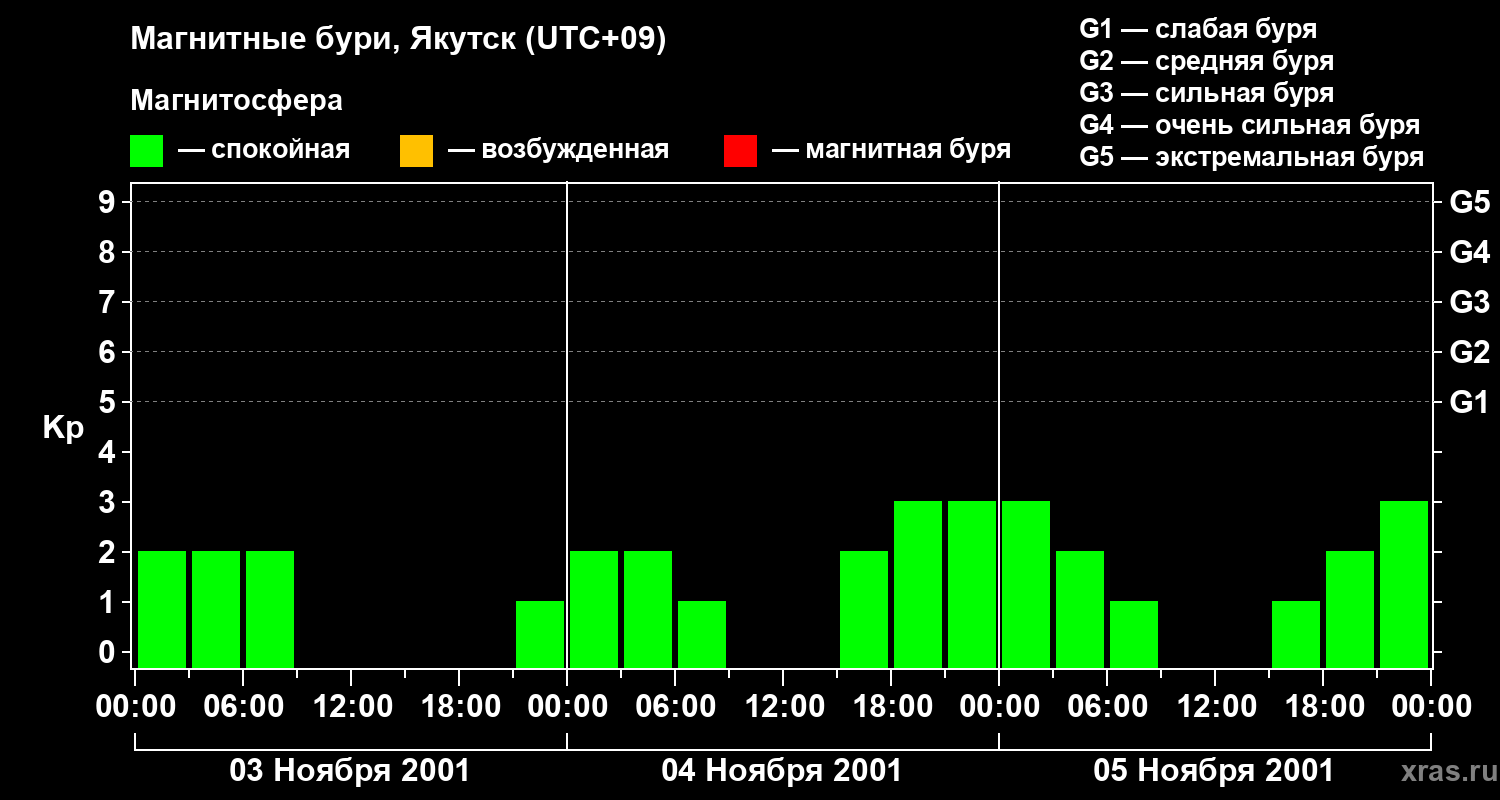Image resolution: width=1500 pixels, height=800 pixels.
Task: Click the '03 Ноября 2001' date label
Action: coord(350,771)
